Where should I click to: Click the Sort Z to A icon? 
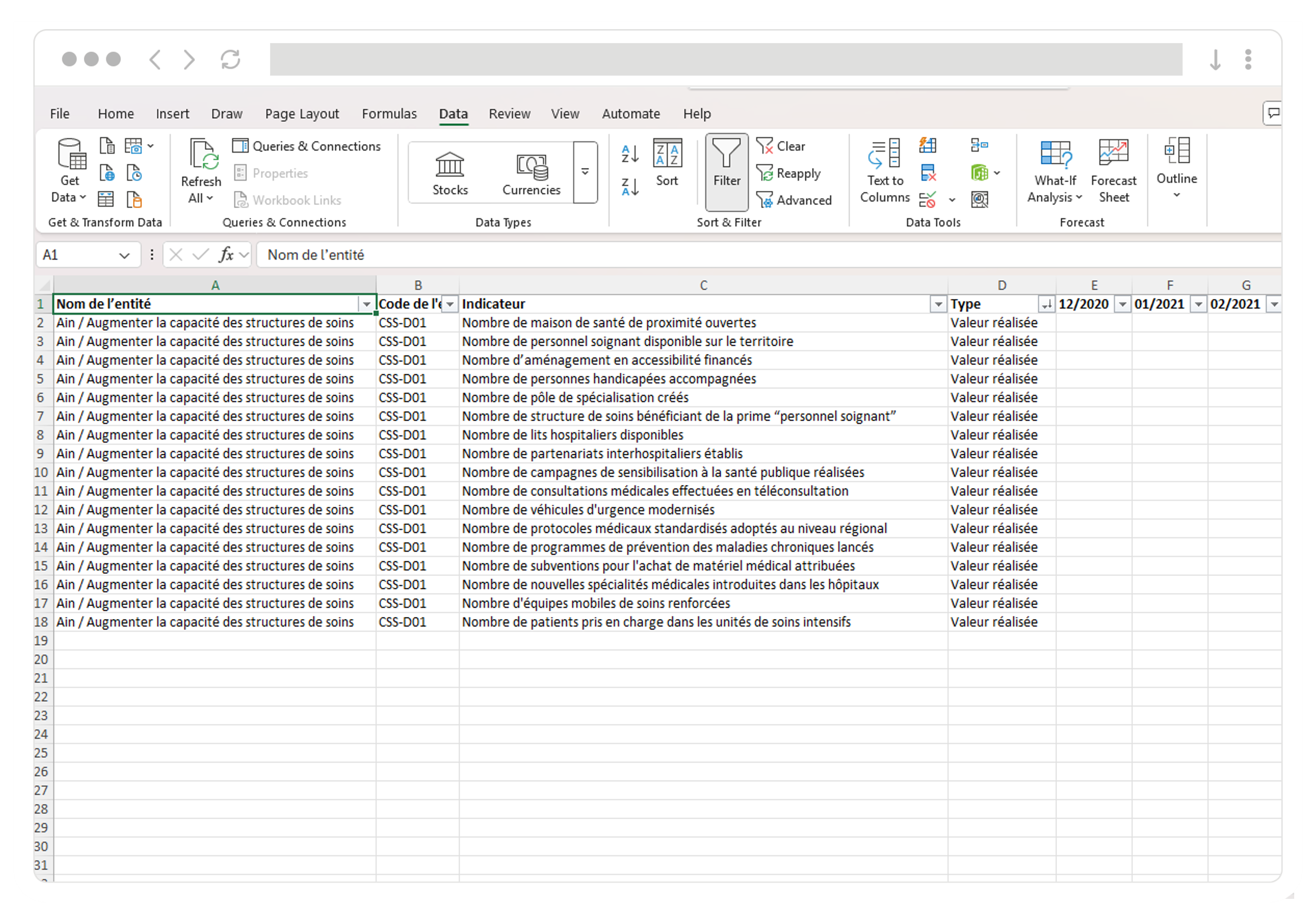click(x=629, y=187)
